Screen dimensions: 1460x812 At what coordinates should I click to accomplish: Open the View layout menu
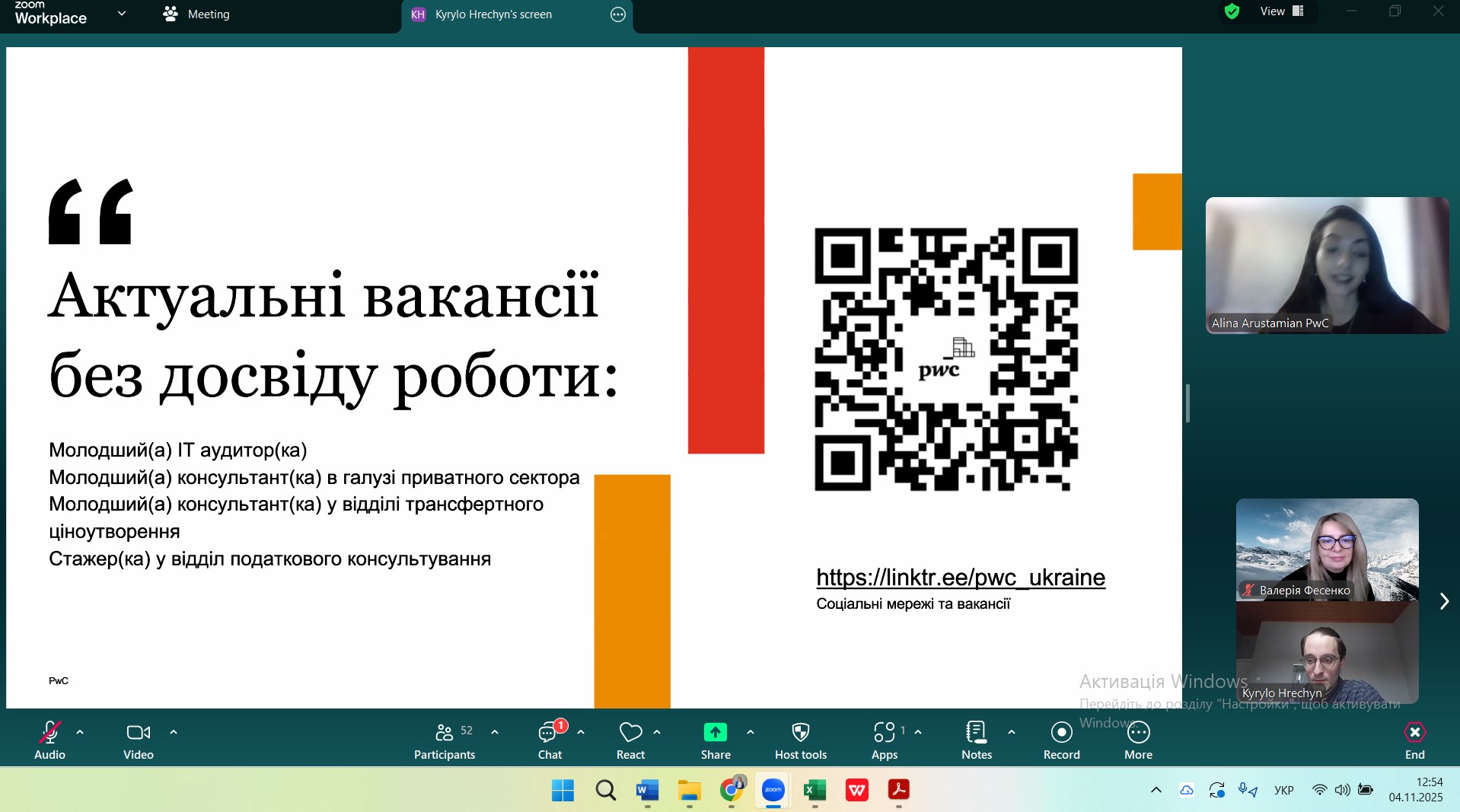1281,11
